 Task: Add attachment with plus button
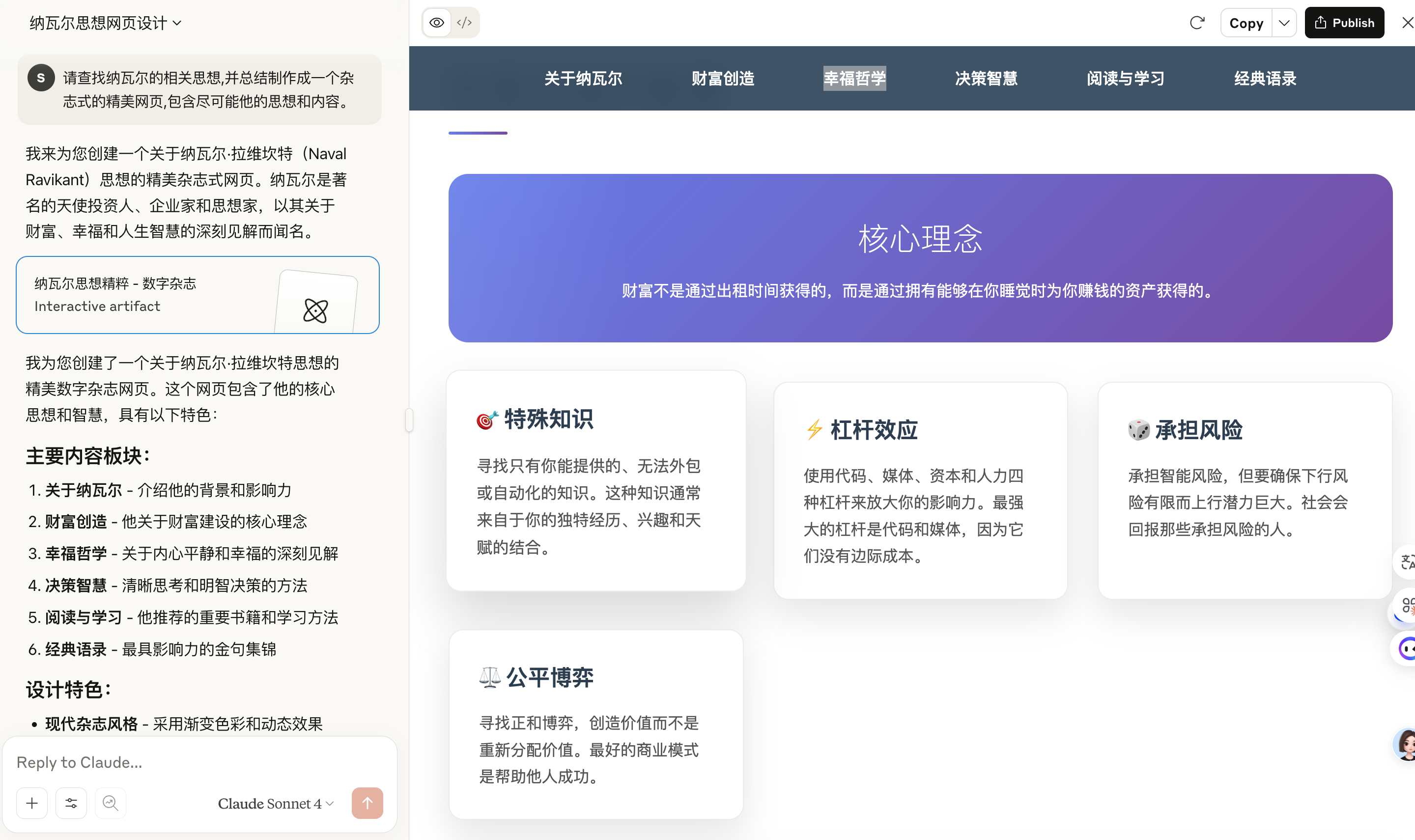pyautogui.click(x=32, y=803)
